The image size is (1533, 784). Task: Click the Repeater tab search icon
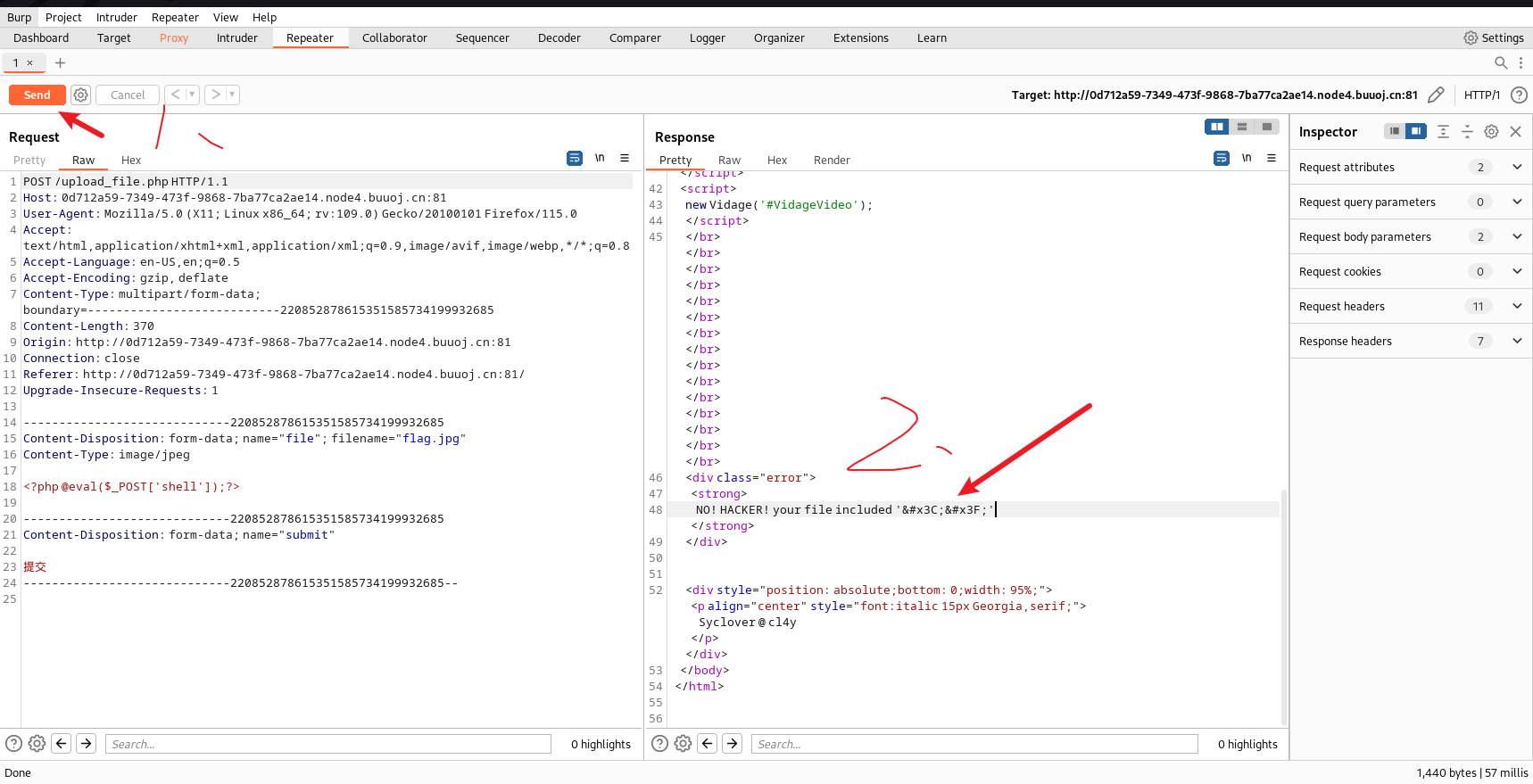(1501, 62)
